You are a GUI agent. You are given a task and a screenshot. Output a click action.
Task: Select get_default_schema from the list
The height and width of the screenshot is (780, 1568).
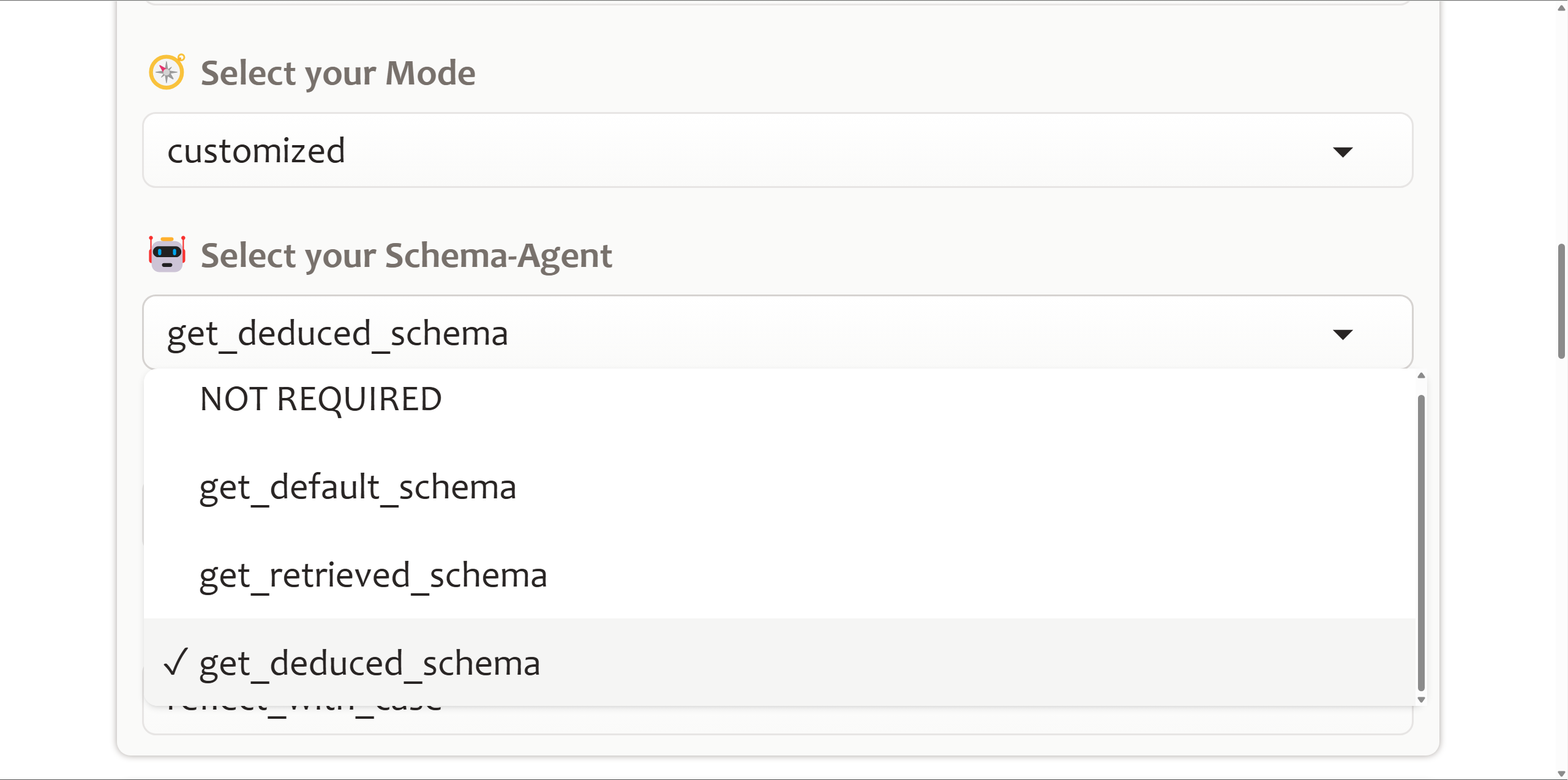pyautogui.click(x=780, y=487)
